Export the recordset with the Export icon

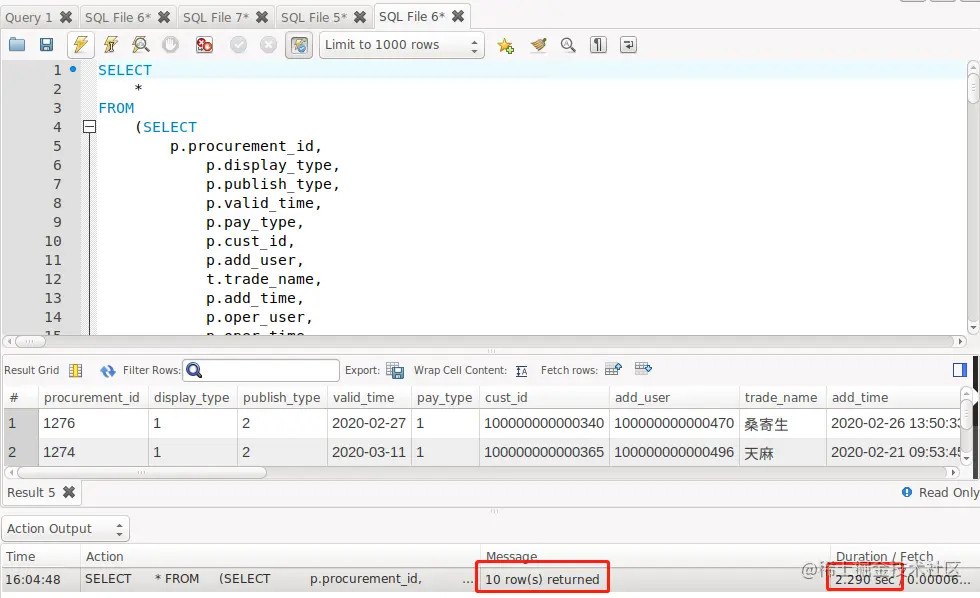coord(395,371)
